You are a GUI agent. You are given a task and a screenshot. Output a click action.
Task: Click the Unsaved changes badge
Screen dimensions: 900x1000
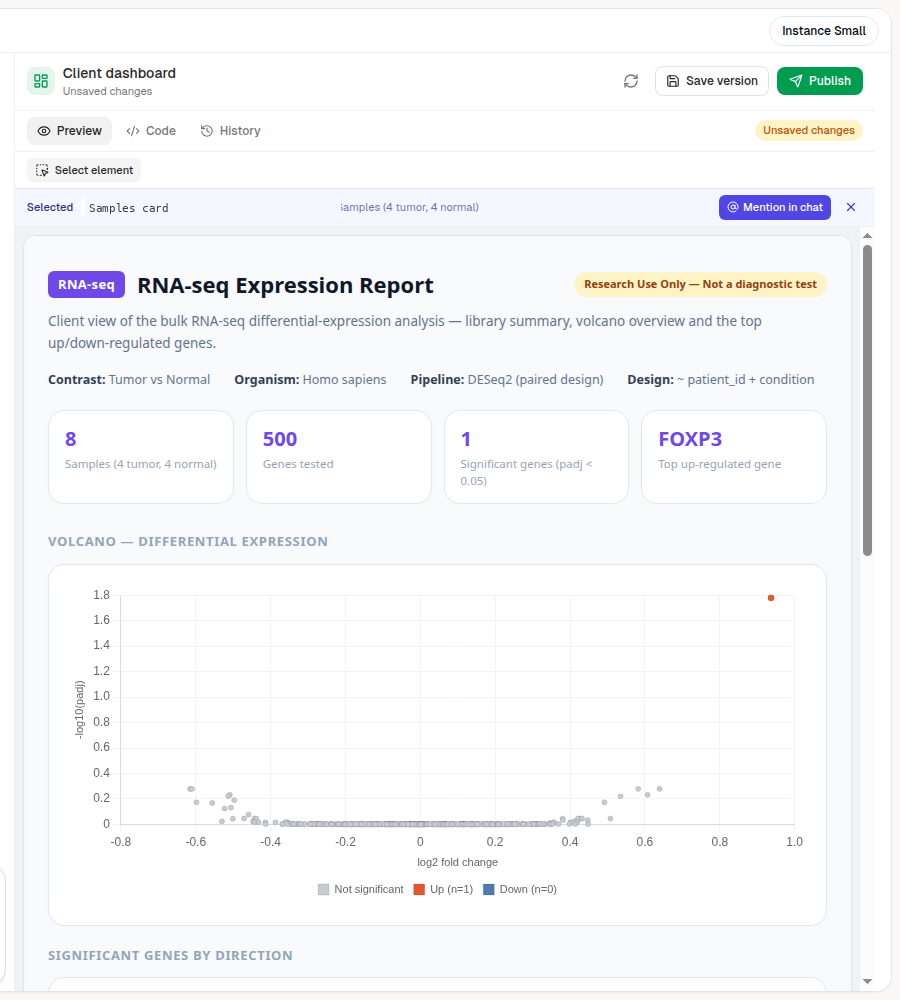click(809, 130)
